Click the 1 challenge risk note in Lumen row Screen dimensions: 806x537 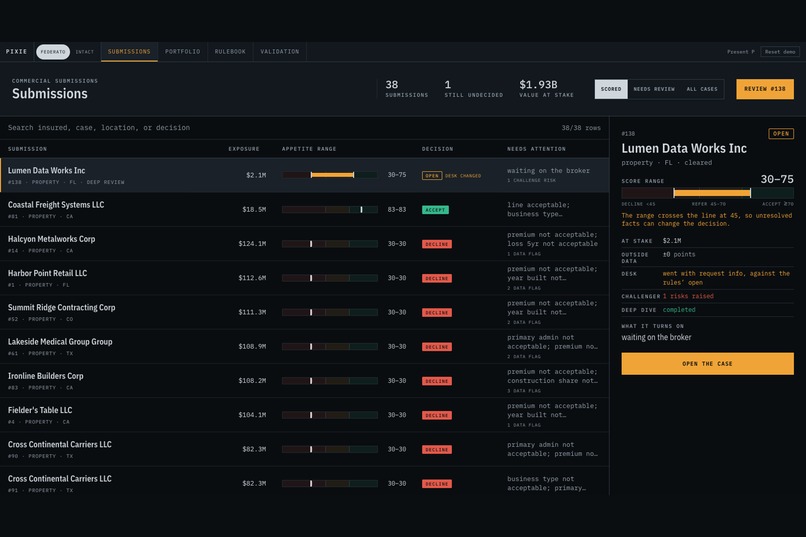[x=531, y=180]
